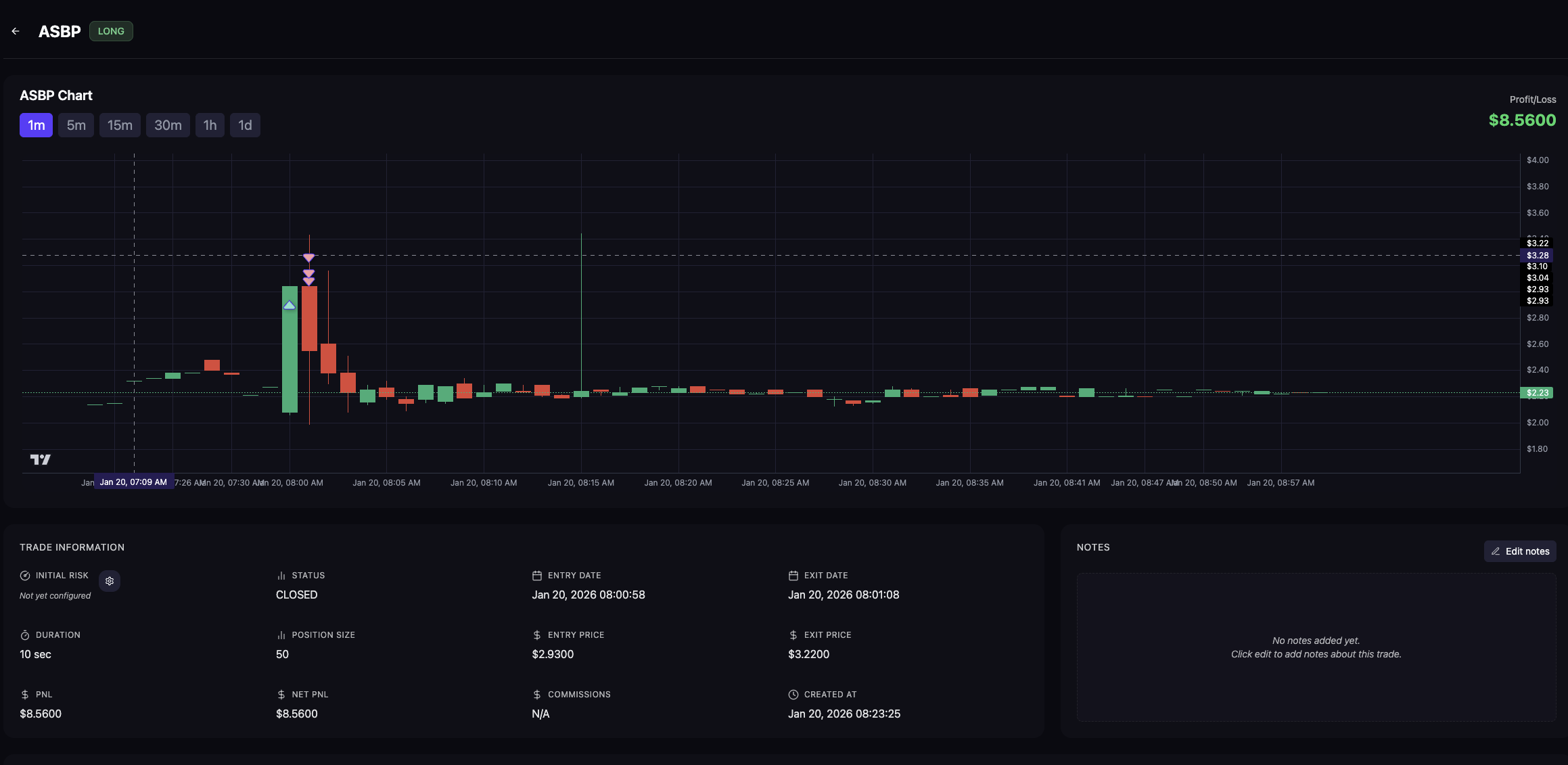Select the 30m chart interval
Screen dimensions: 1568x765
168,125
